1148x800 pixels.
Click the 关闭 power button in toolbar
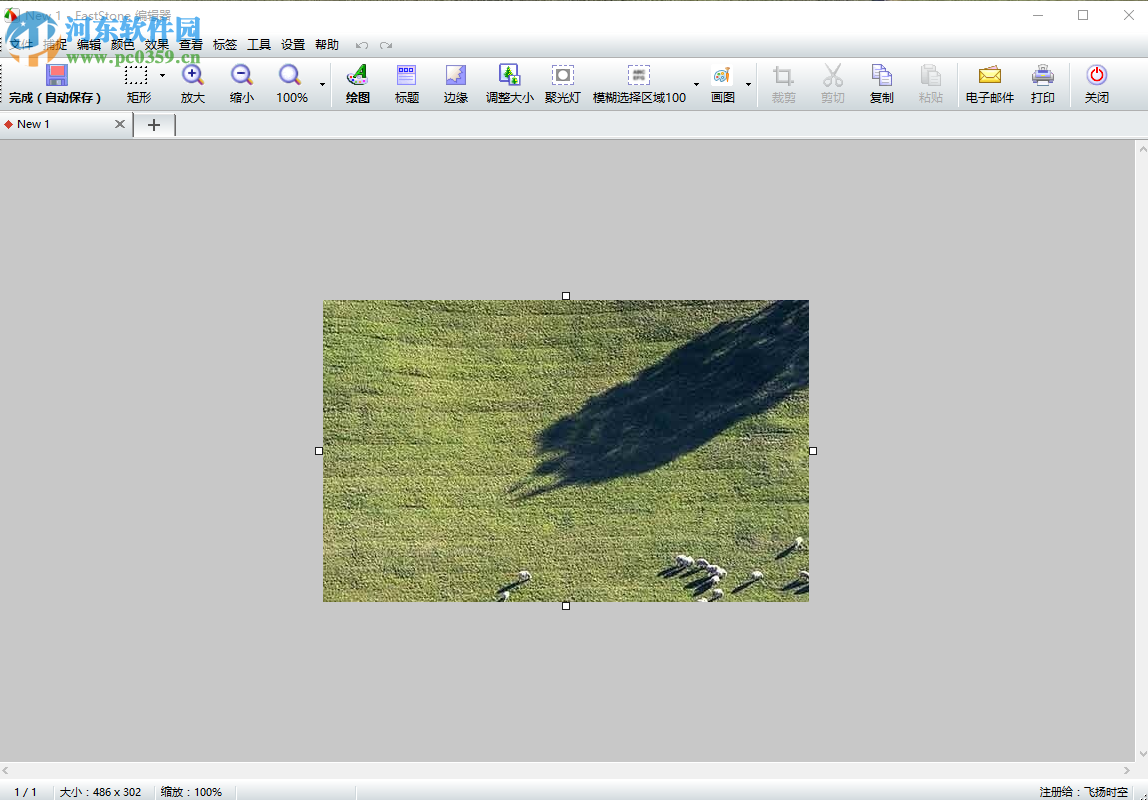pos(1096,76)
